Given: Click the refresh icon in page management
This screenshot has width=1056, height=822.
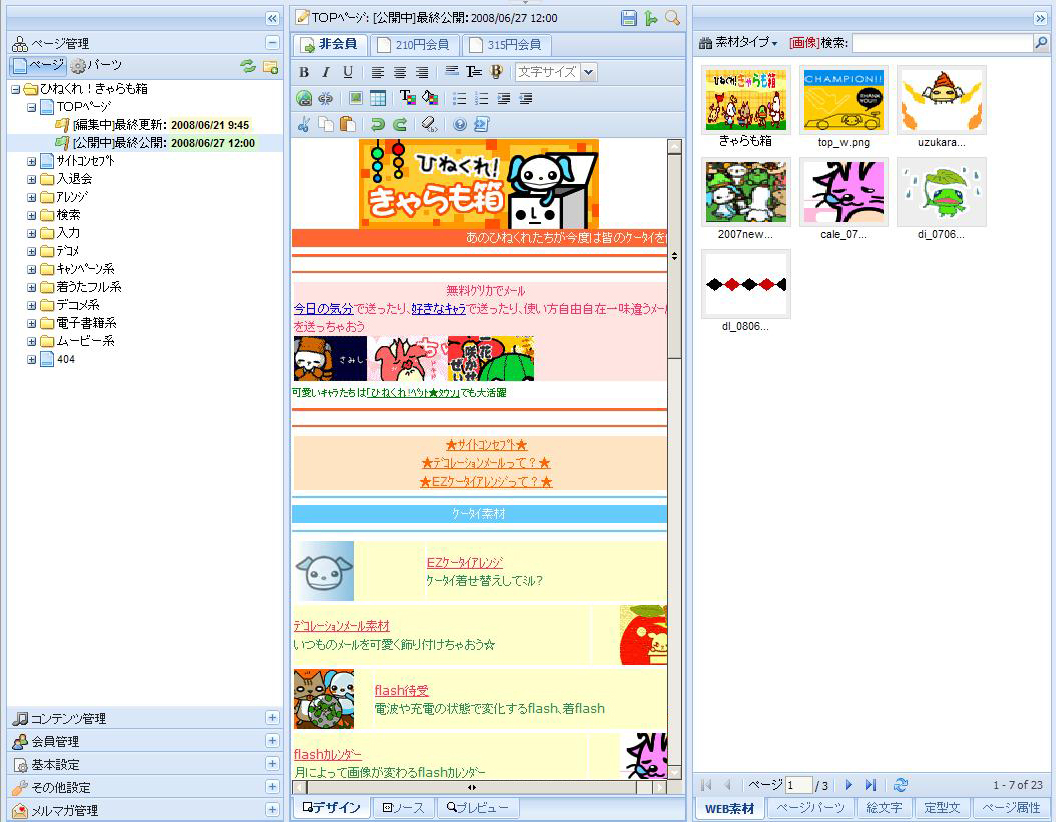Looking at the screenshot, I should point(247,66).
